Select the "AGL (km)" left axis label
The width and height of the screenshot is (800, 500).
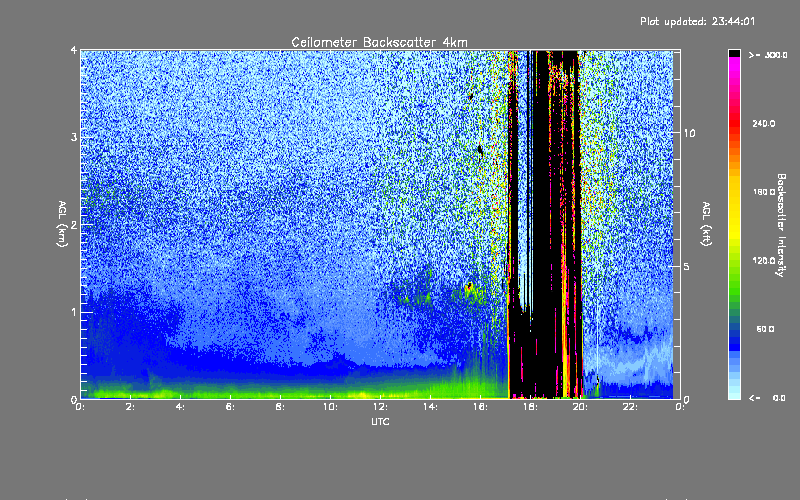[x=62, y=224]
